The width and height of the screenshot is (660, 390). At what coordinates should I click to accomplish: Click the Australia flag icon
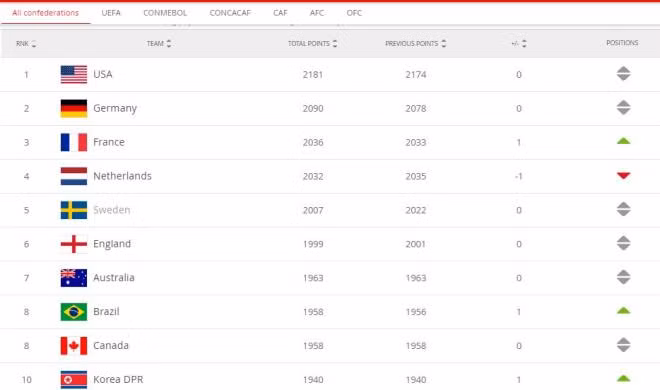pyautogui.click(x=74, y=278)
